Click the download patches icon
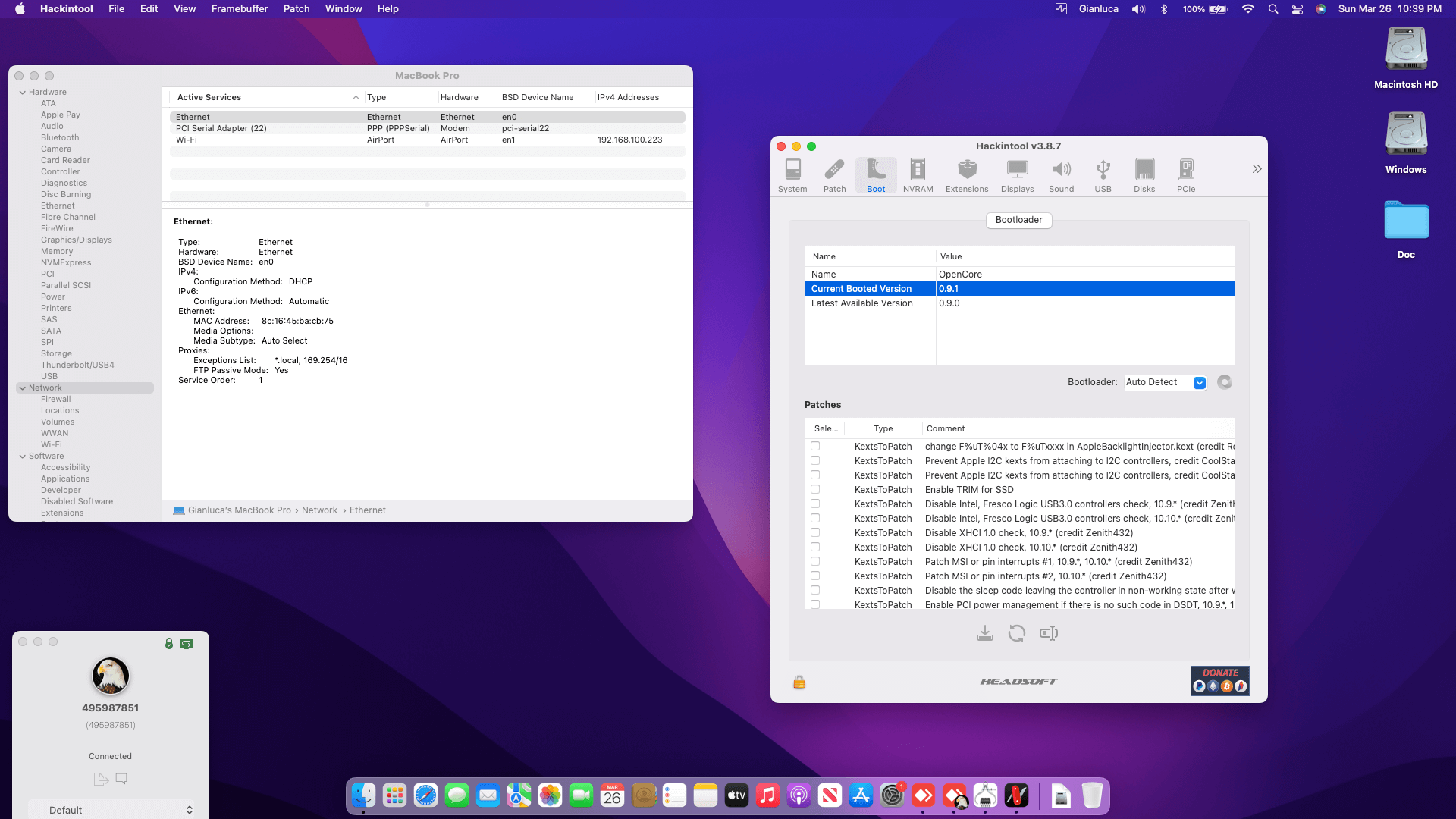 (x=984, y=633)
